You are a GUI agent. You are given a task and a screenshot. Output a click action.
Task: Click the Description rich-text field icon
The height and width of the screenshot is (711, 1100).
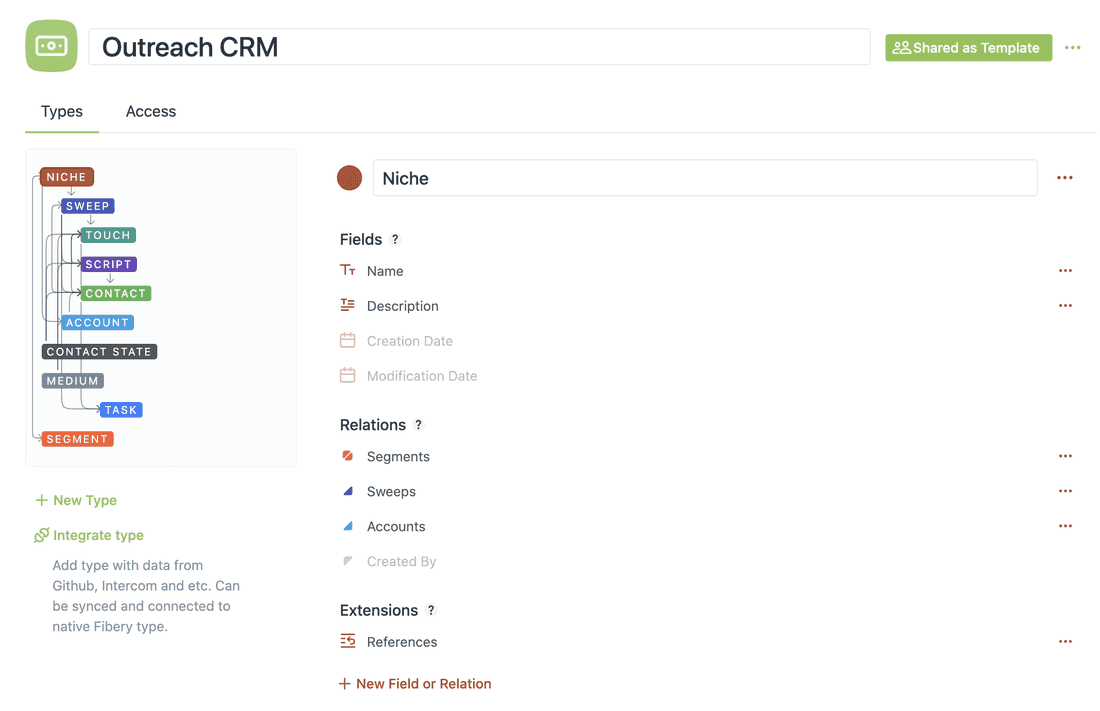click(348, 306)
